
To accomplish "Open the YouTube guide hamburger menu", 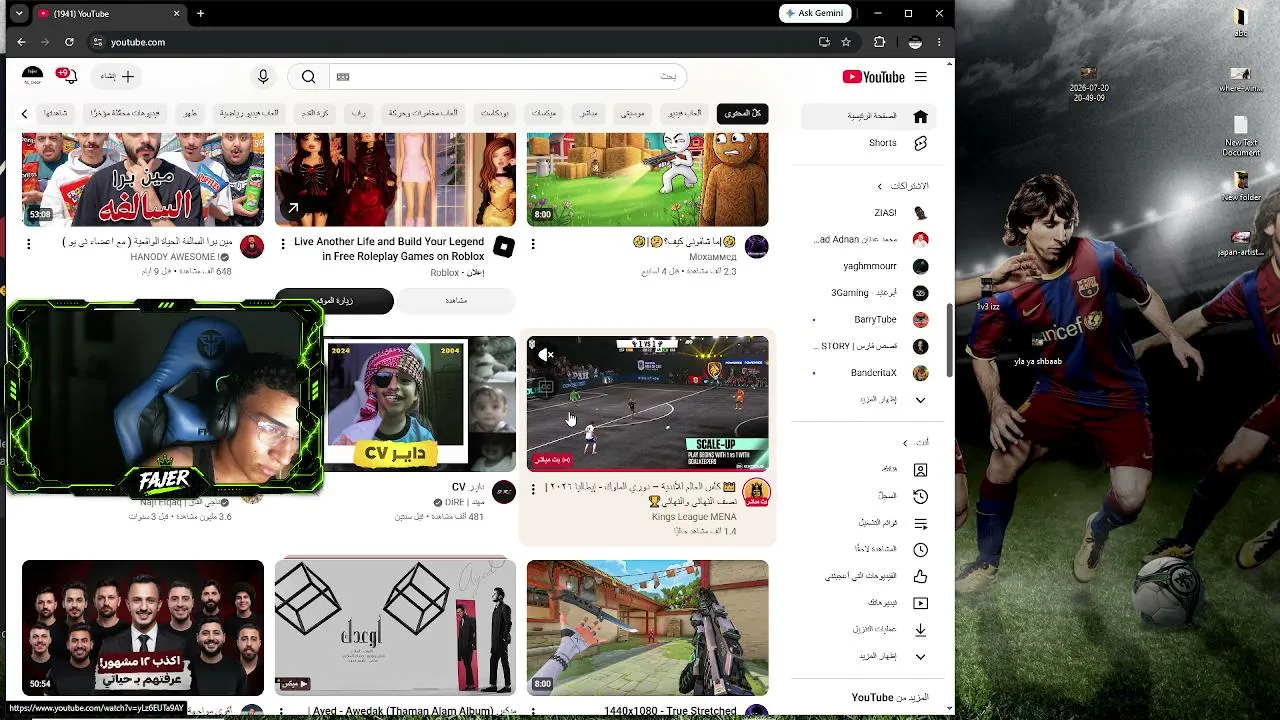I will tap(920, 77).
